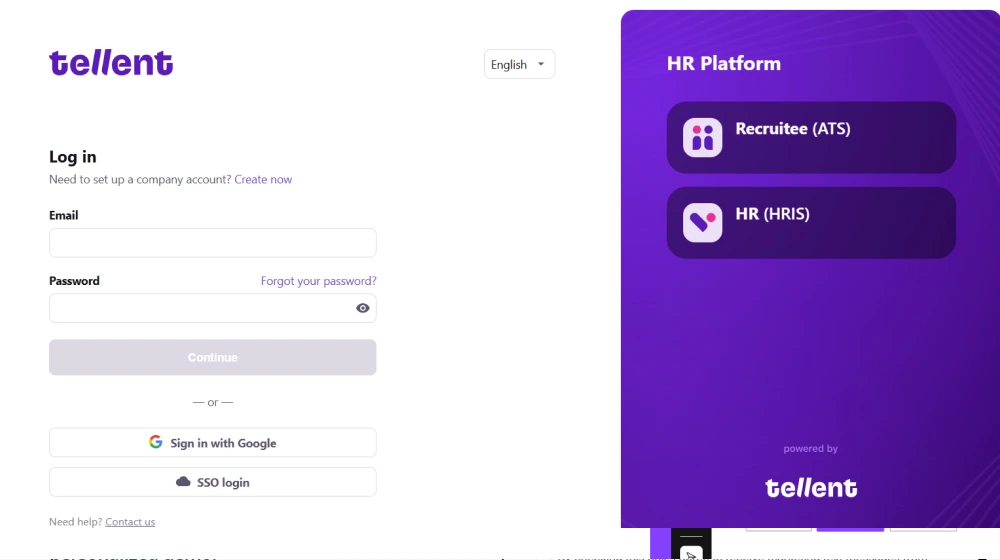
Task: Focus the Email input field
Action: [212, 243]
